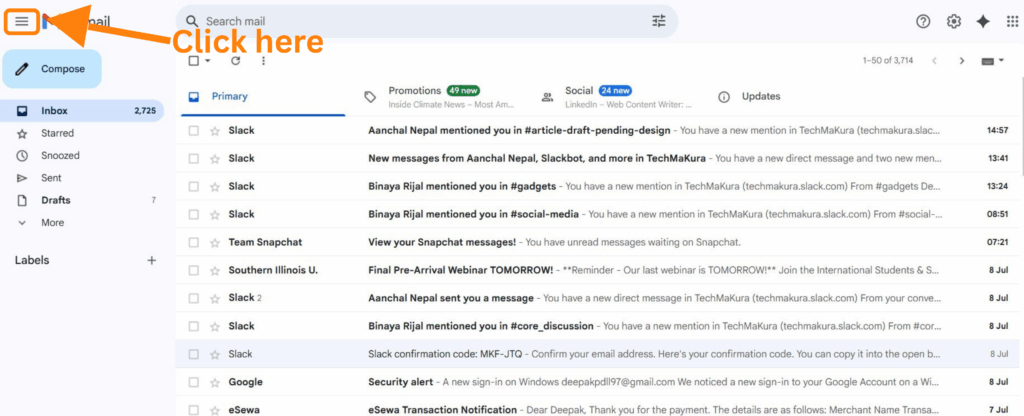The width and height of the screenshot is (1024, 416).
Task: Open View your Snapchat messages! email
Action: [x=597, y=242]
